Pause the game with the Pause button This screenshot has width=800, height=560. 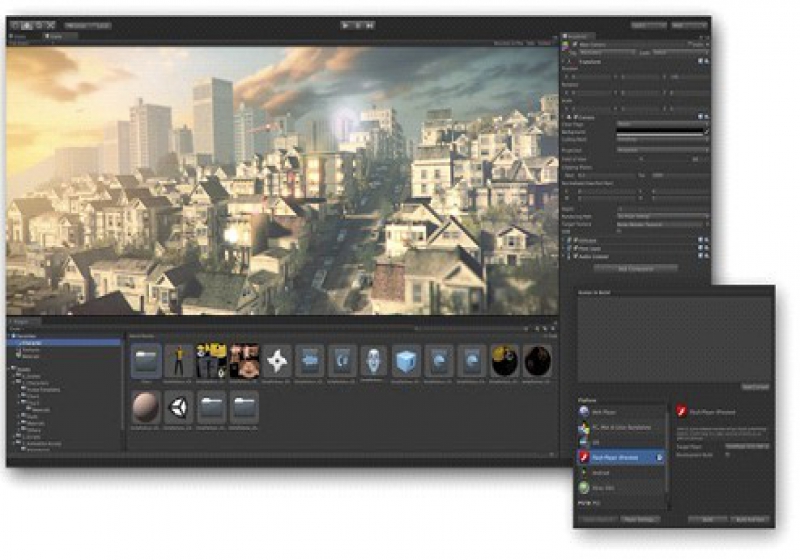click(x=358, y=24)
